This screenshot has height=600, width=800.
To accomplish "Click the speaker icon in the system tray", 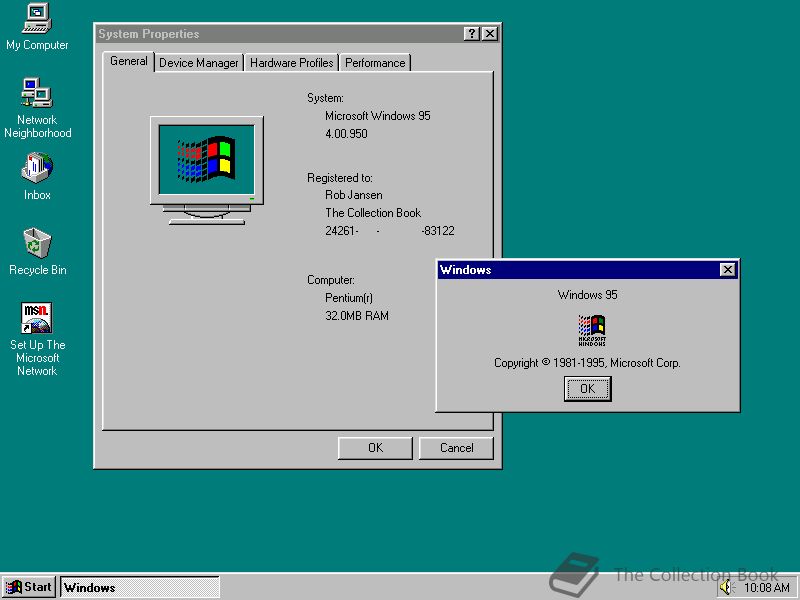I will (x=726, y=587).
